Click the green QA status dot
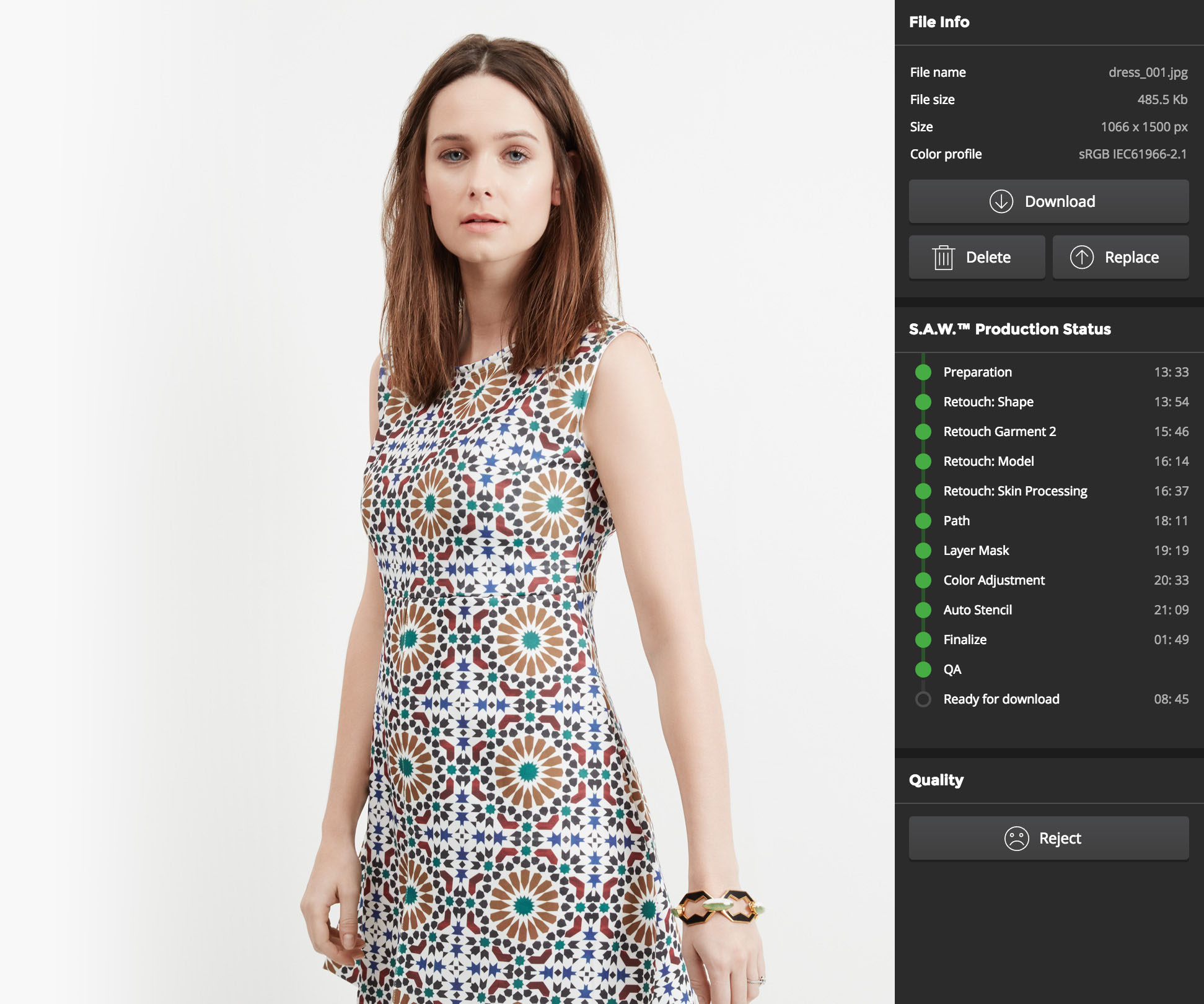This screenshot has width=1204, height=1004. click(923, 670)
